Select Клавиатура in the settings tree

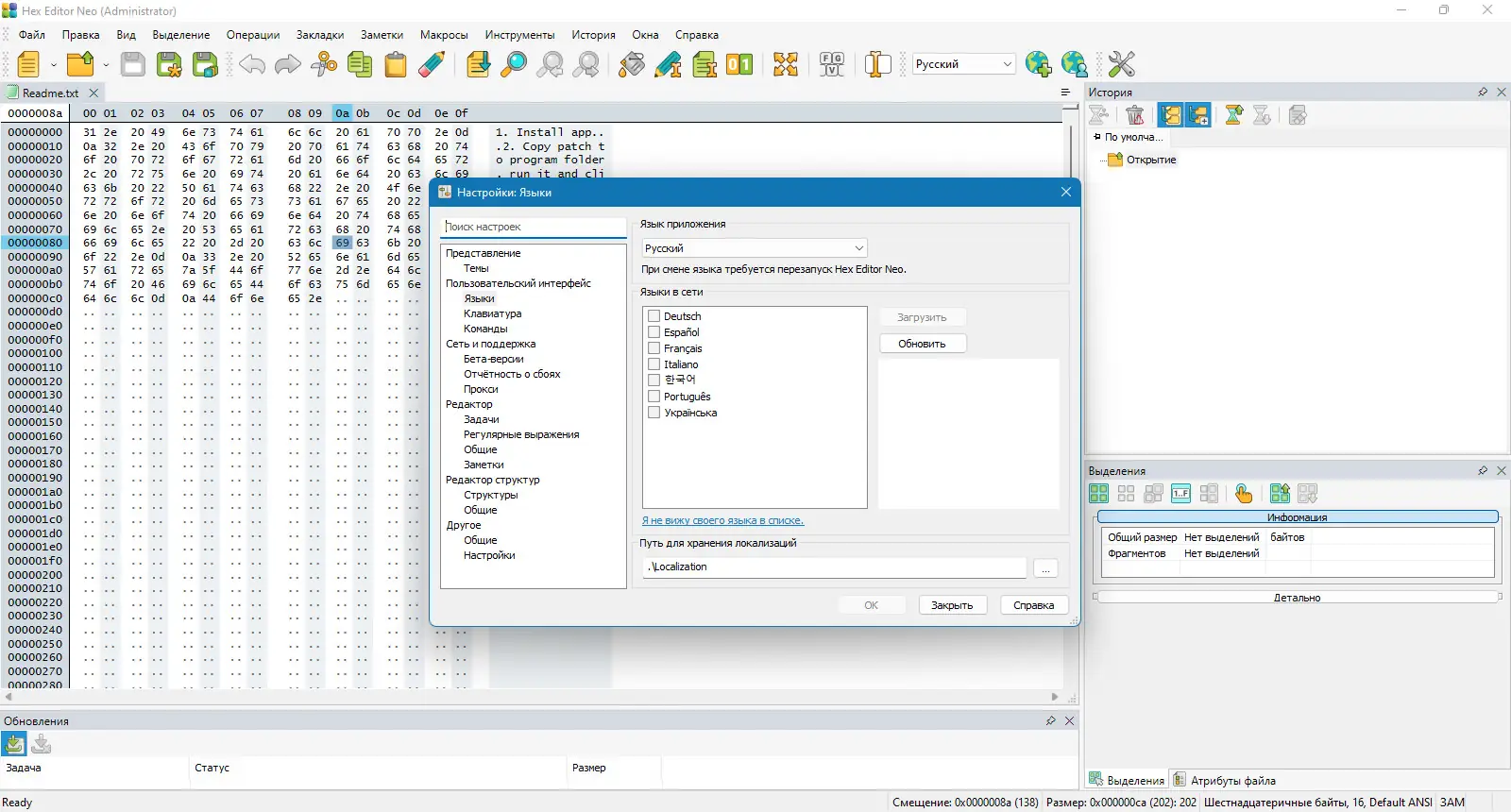click(x=492, y=313)
